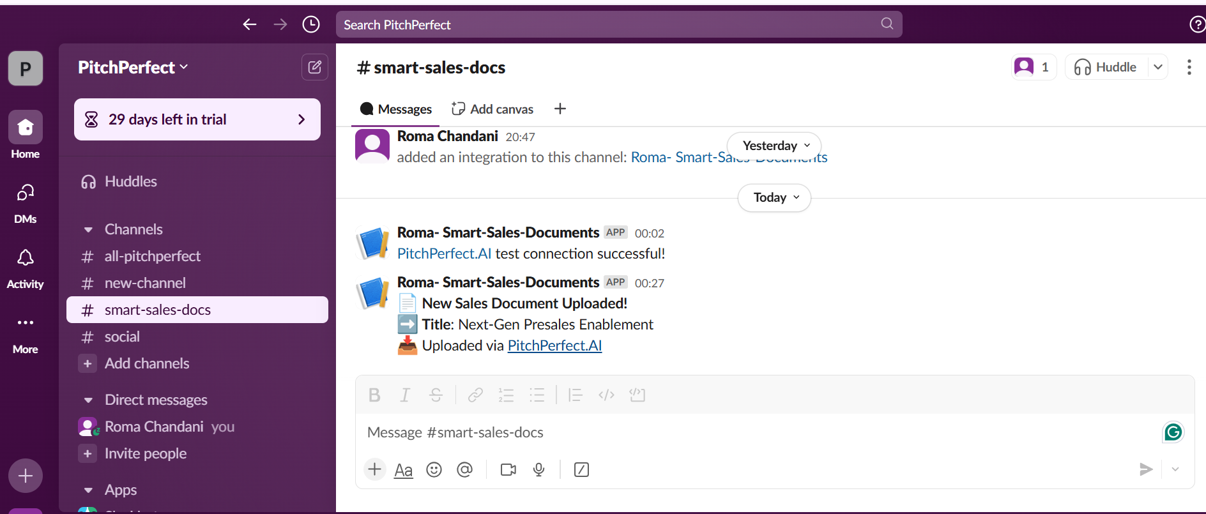Apply bold formatting in composer

pos(374,395)
